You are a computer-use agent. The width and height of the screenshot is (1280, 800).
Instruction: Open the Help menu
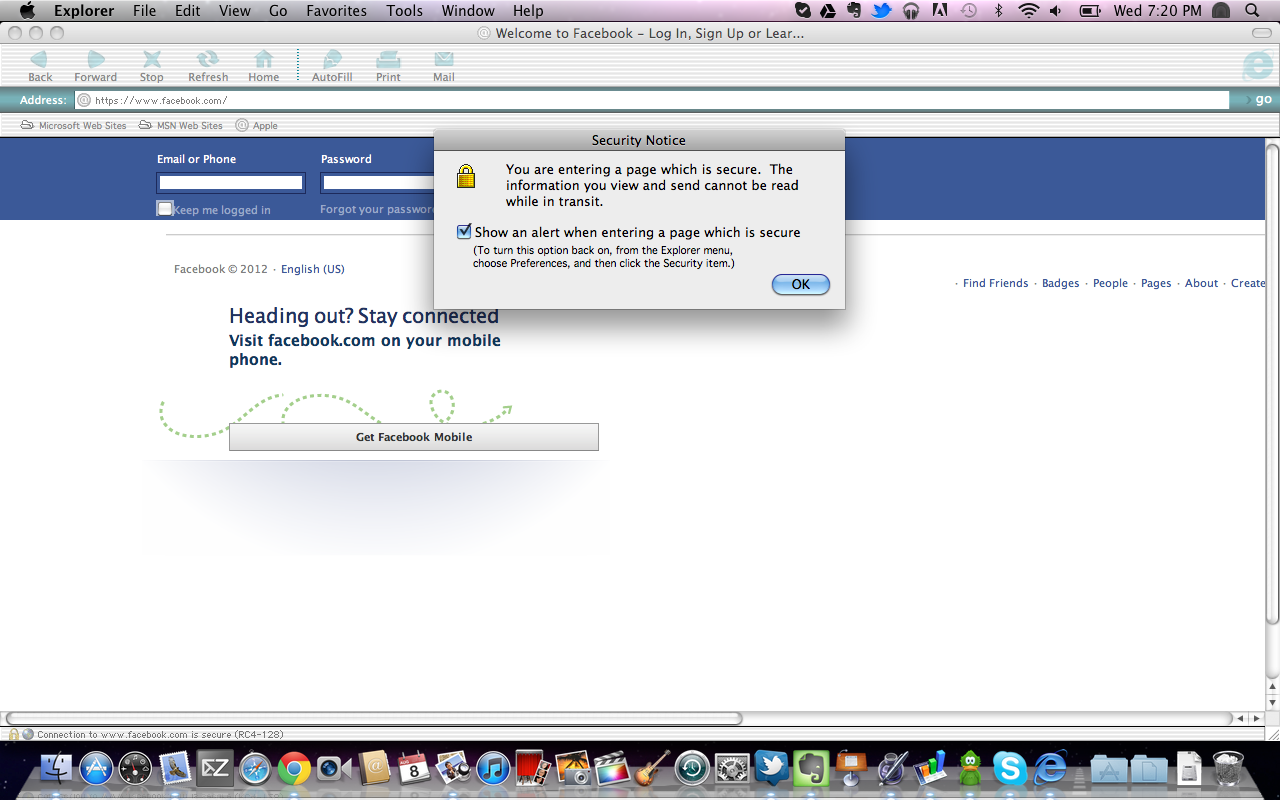[x=528, y=11]
